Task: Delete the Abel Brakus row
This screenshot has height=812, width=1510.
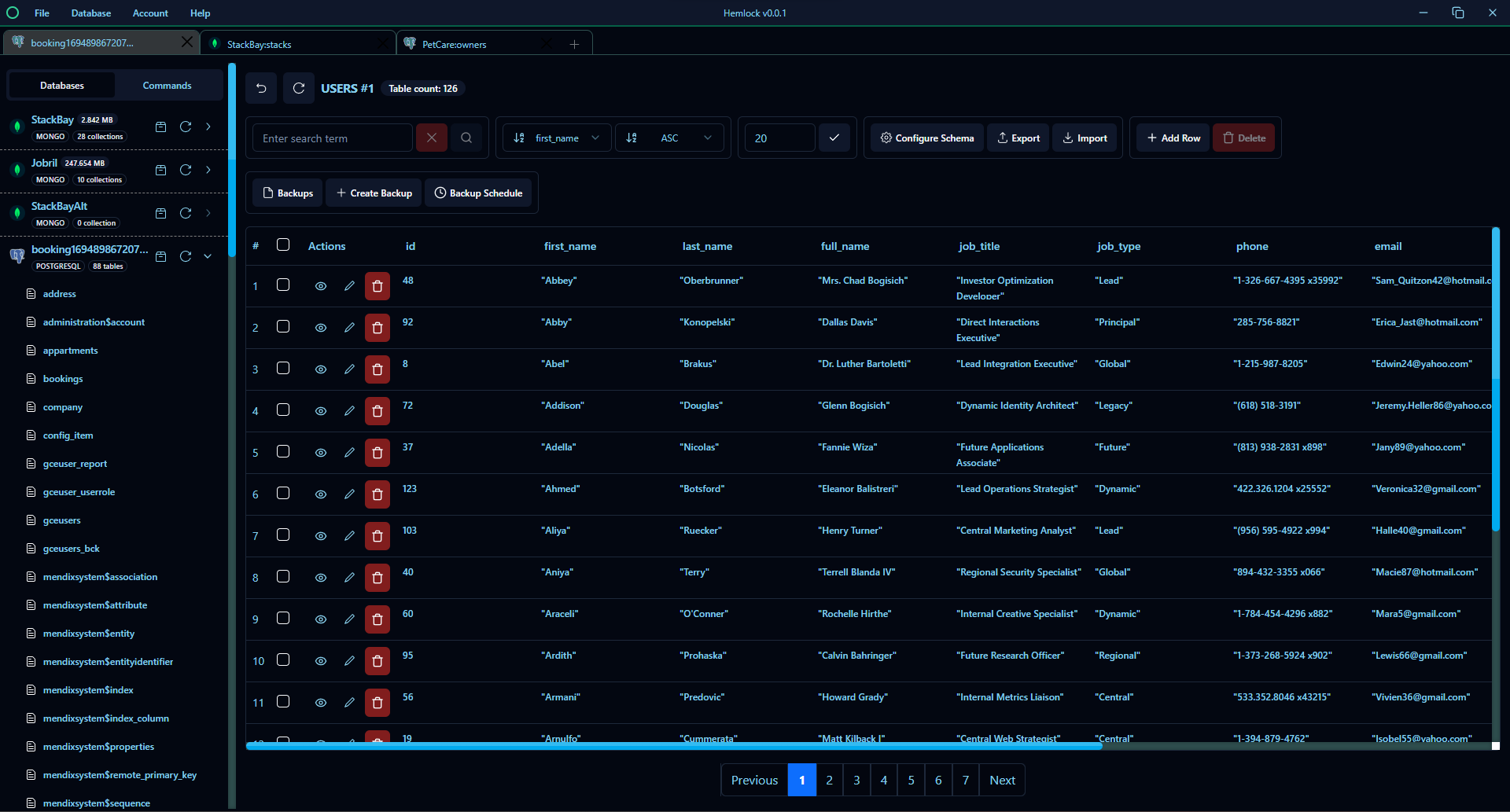Action: coord(377,369)
